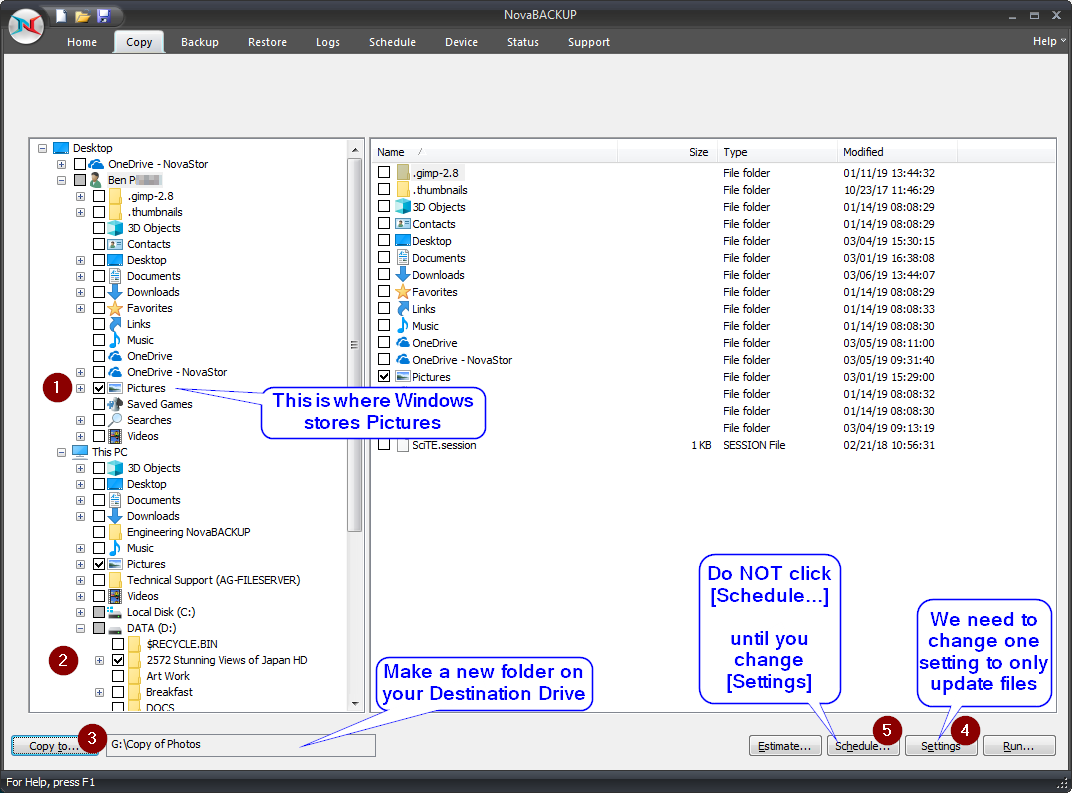
Task: Click the destination path field showing G:\Copy of Photos
Action: [x=241, y=745]
